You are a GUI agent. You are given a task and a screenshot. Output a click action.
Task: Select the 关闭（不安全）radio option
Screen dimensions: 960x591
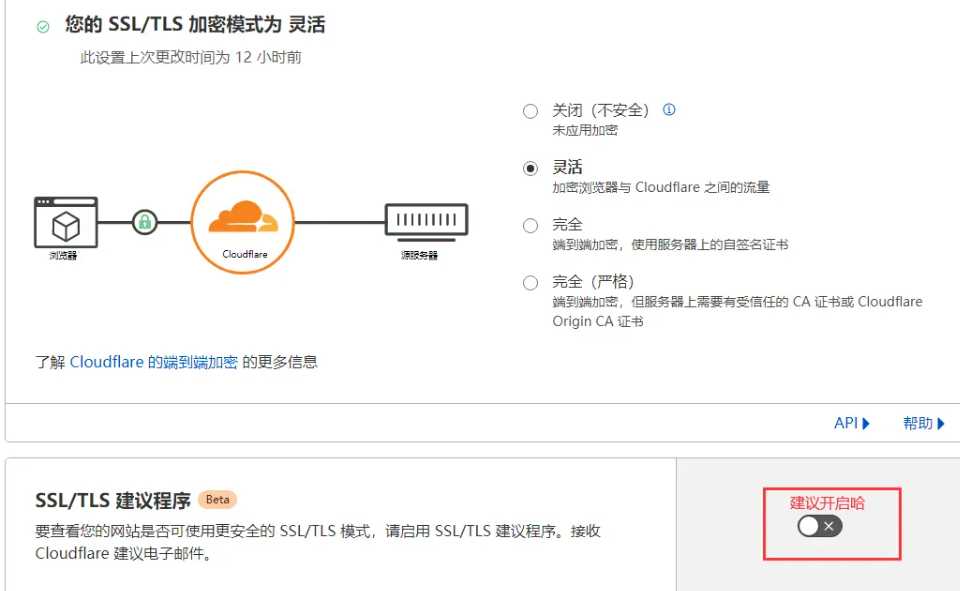(x=530, y=111)
